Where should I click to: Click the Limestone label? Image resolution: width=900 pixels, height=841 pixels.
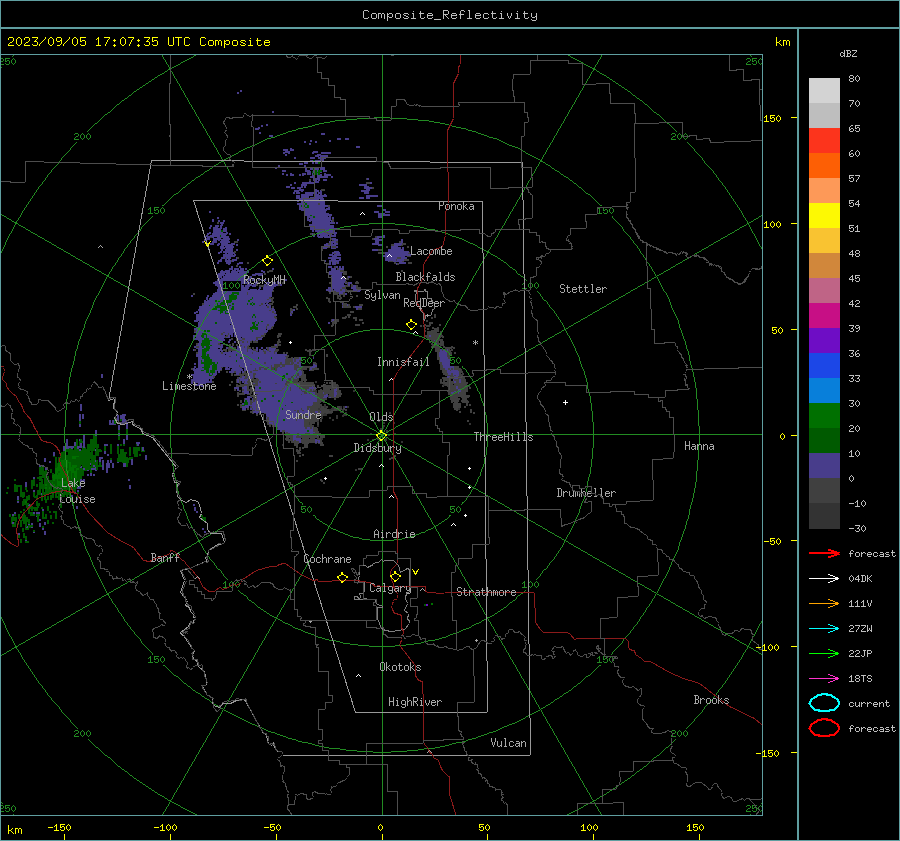[x=189, y=386]
